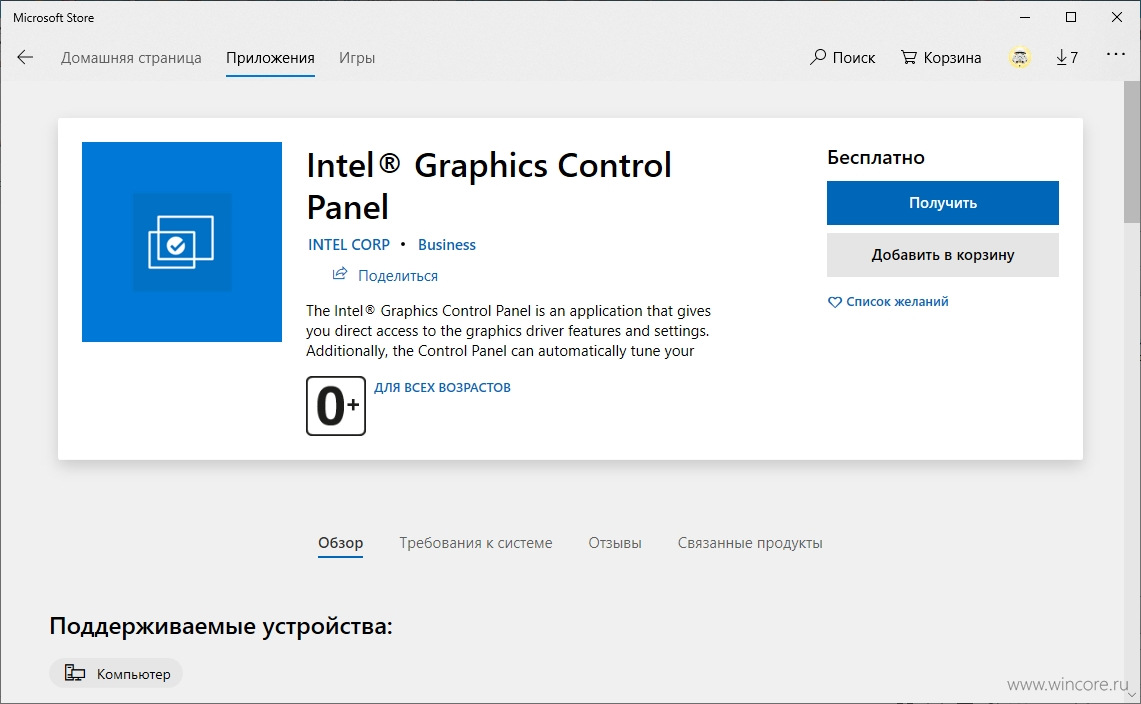
Task: Open the Корзина cart
Action: [x=941, y=58]
